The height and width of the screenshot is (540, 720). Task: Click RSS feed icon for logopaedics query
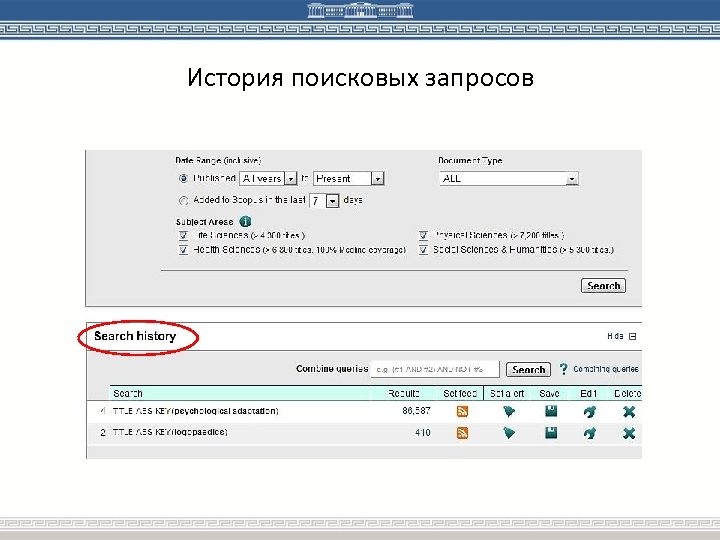[462, 433]
